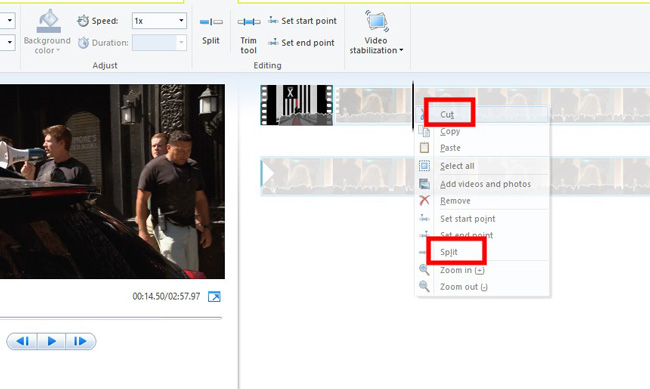
Task: Open the Background color picker
Action: tap(47, 32)
